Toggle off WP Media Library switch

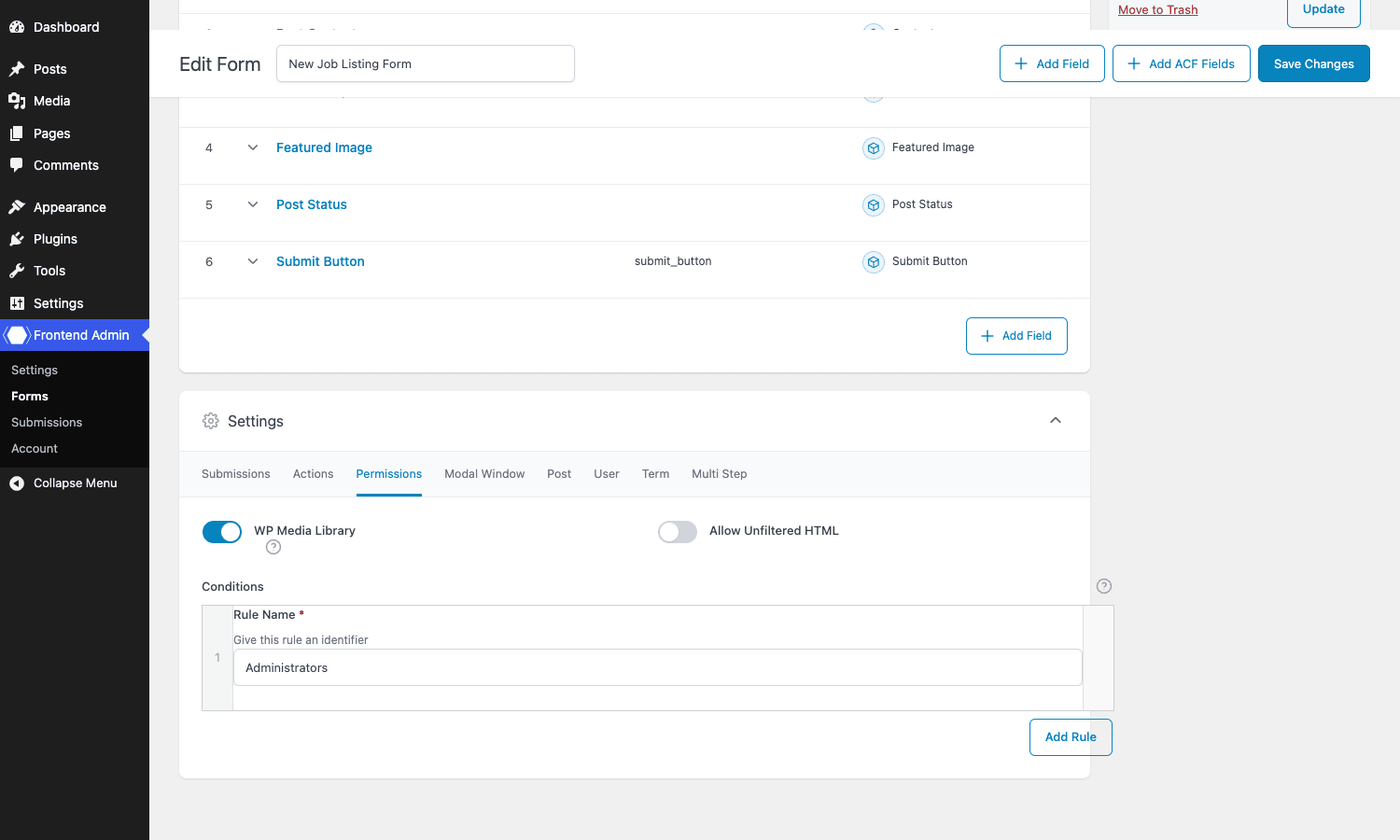[222, 532]
